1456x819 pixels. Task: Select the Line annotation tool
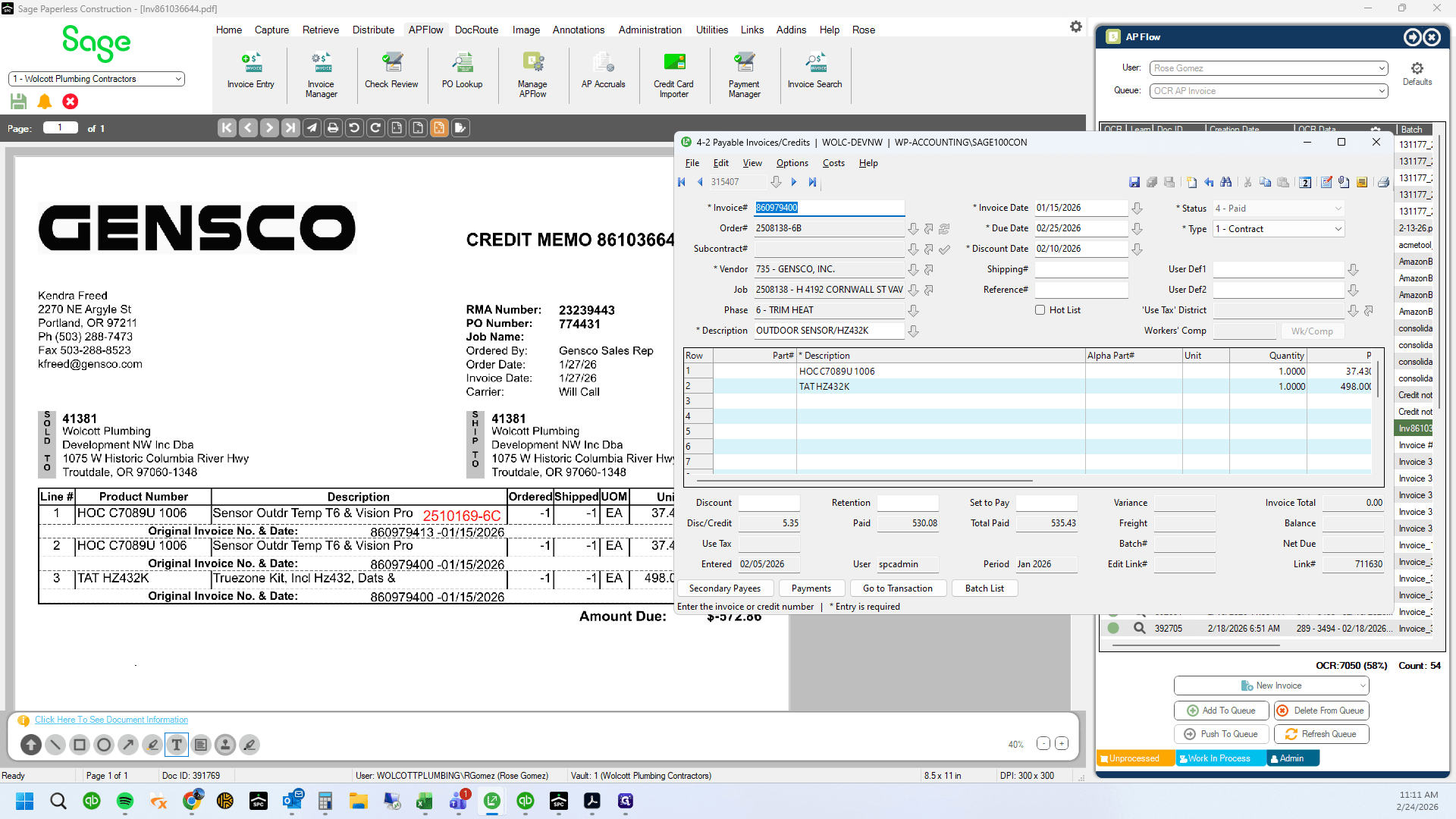pos(55,745)
